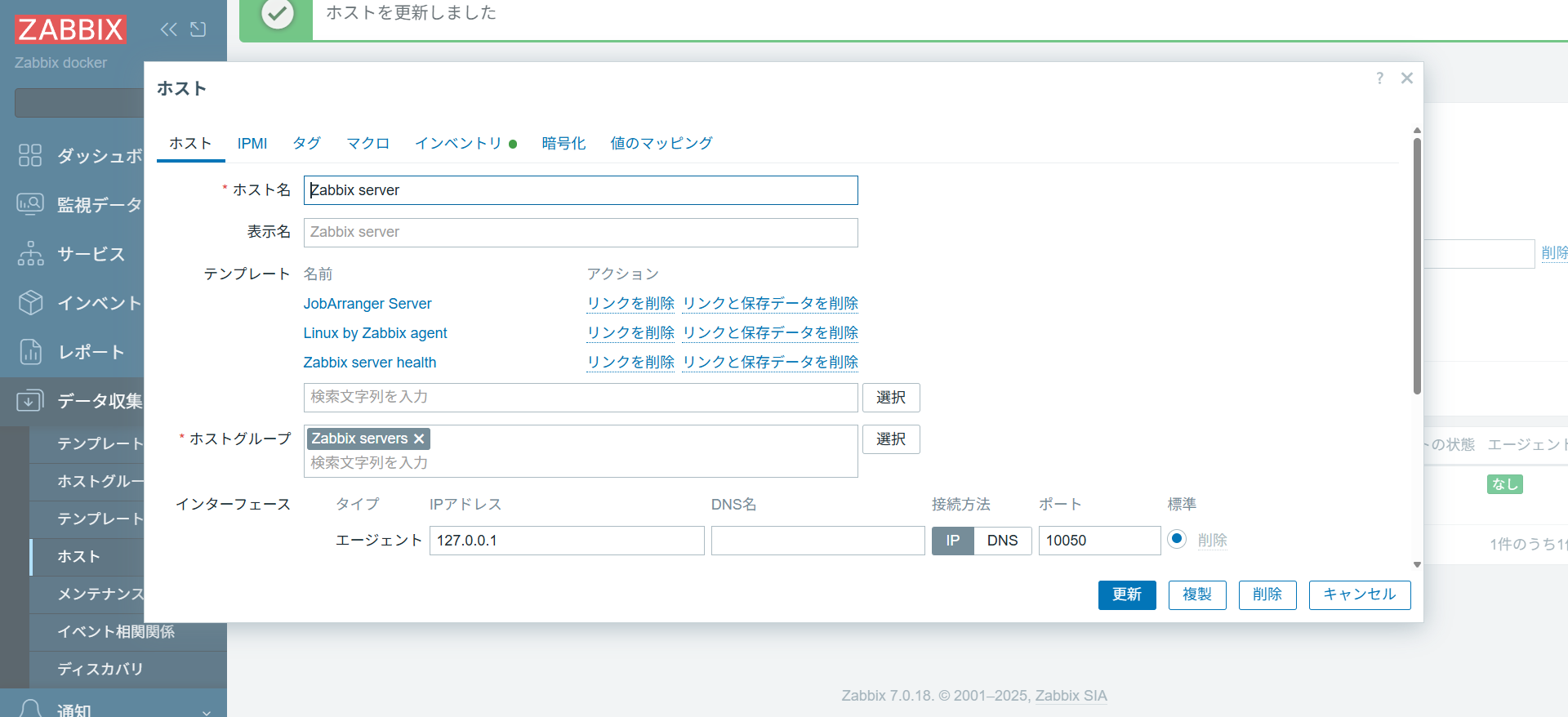Click the dialog vertical scrollbar
This screenshot has width=1568, height=717.
(1417, 265)
